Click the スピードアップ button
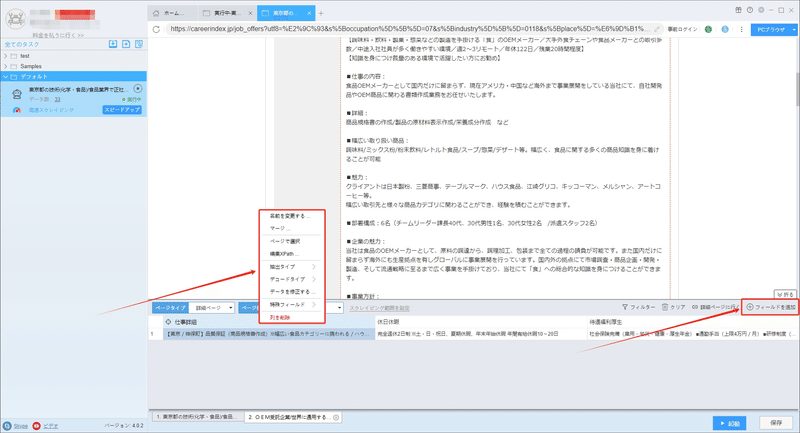The image size is (800, 433). click(x=122, y=110)
